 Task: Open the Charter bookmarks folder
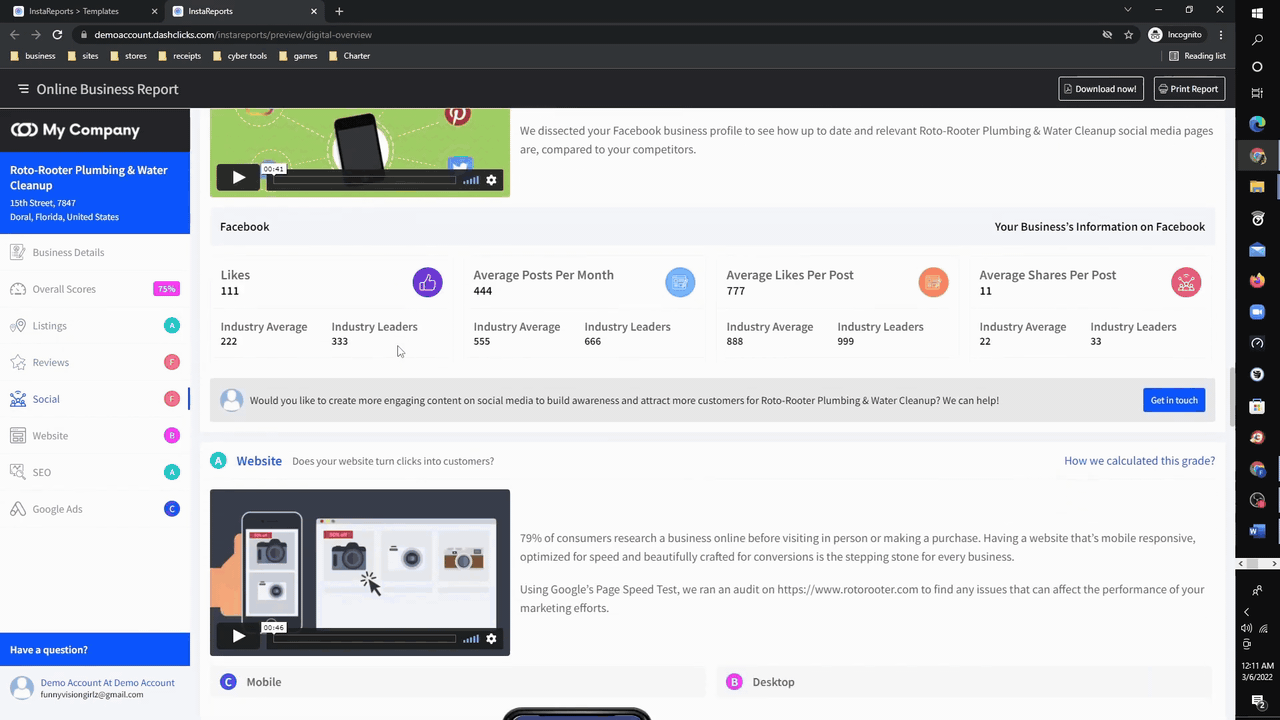click(x=350, y=56)
